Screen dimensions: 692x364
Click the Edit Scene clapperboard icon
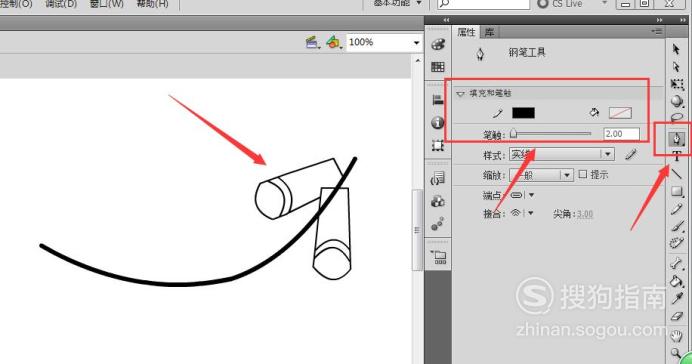tap(312, 43)
